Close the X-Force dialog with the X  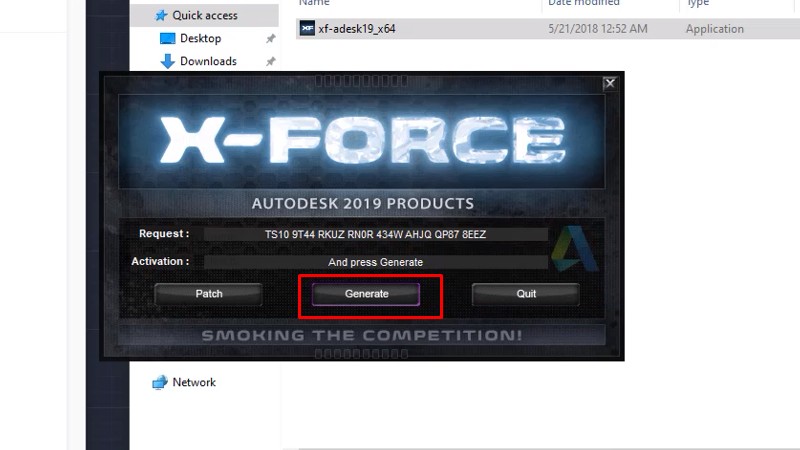click(x=610, y=84)
